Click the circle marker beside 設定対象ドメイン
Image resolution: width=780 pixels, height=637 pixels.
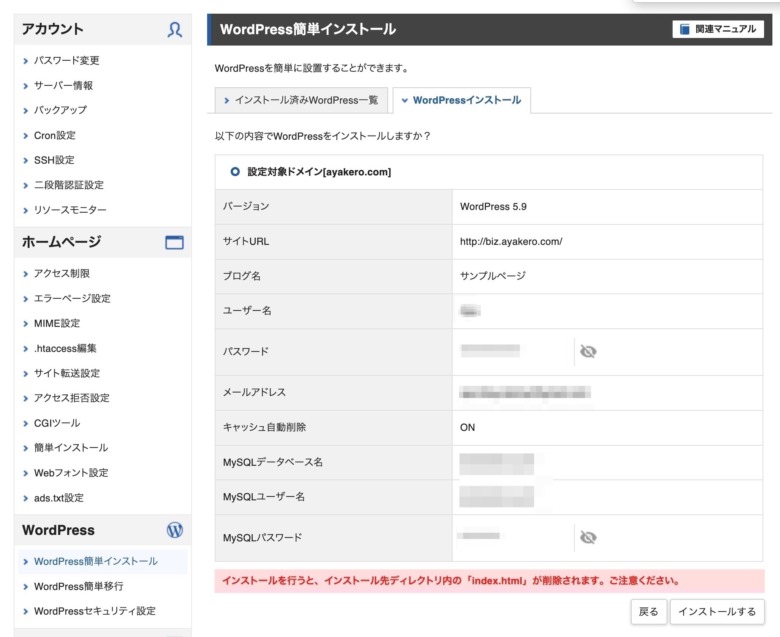[235, 172]
